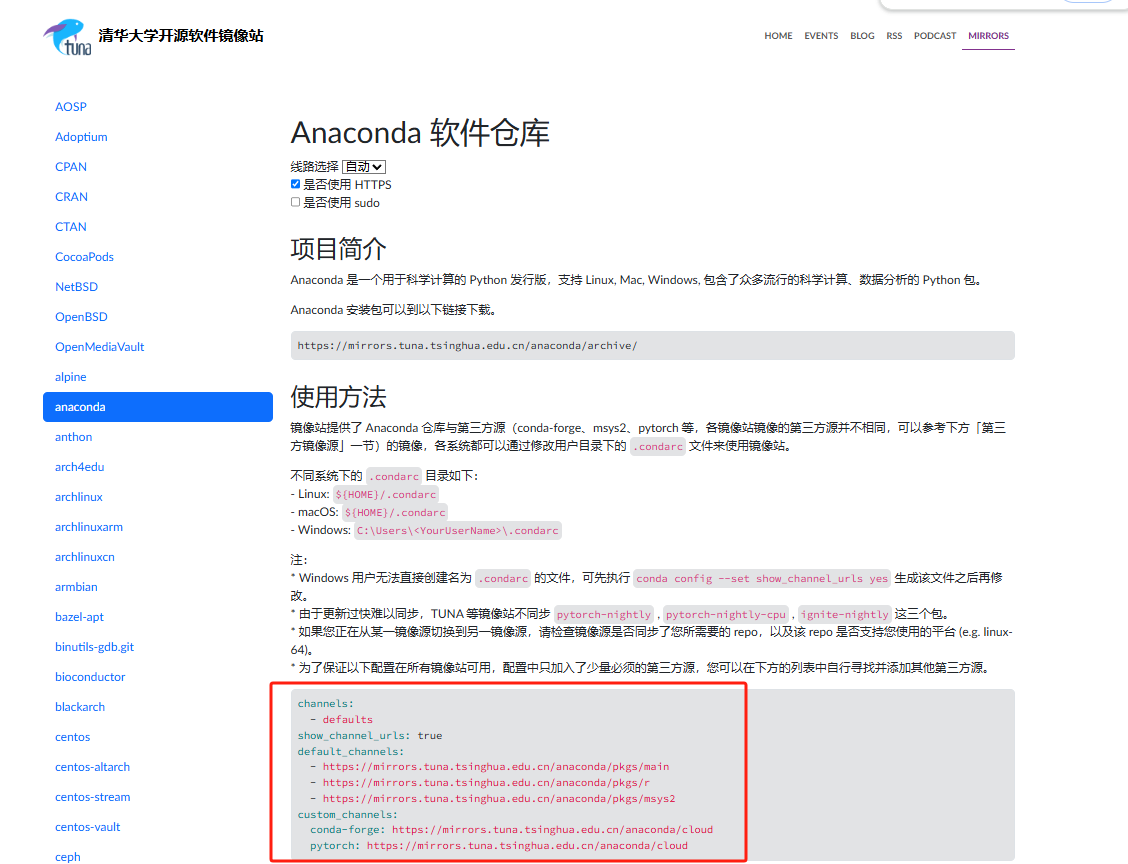Click the Anaconda 软件仓库 page heading

click(x=420, y=134)
